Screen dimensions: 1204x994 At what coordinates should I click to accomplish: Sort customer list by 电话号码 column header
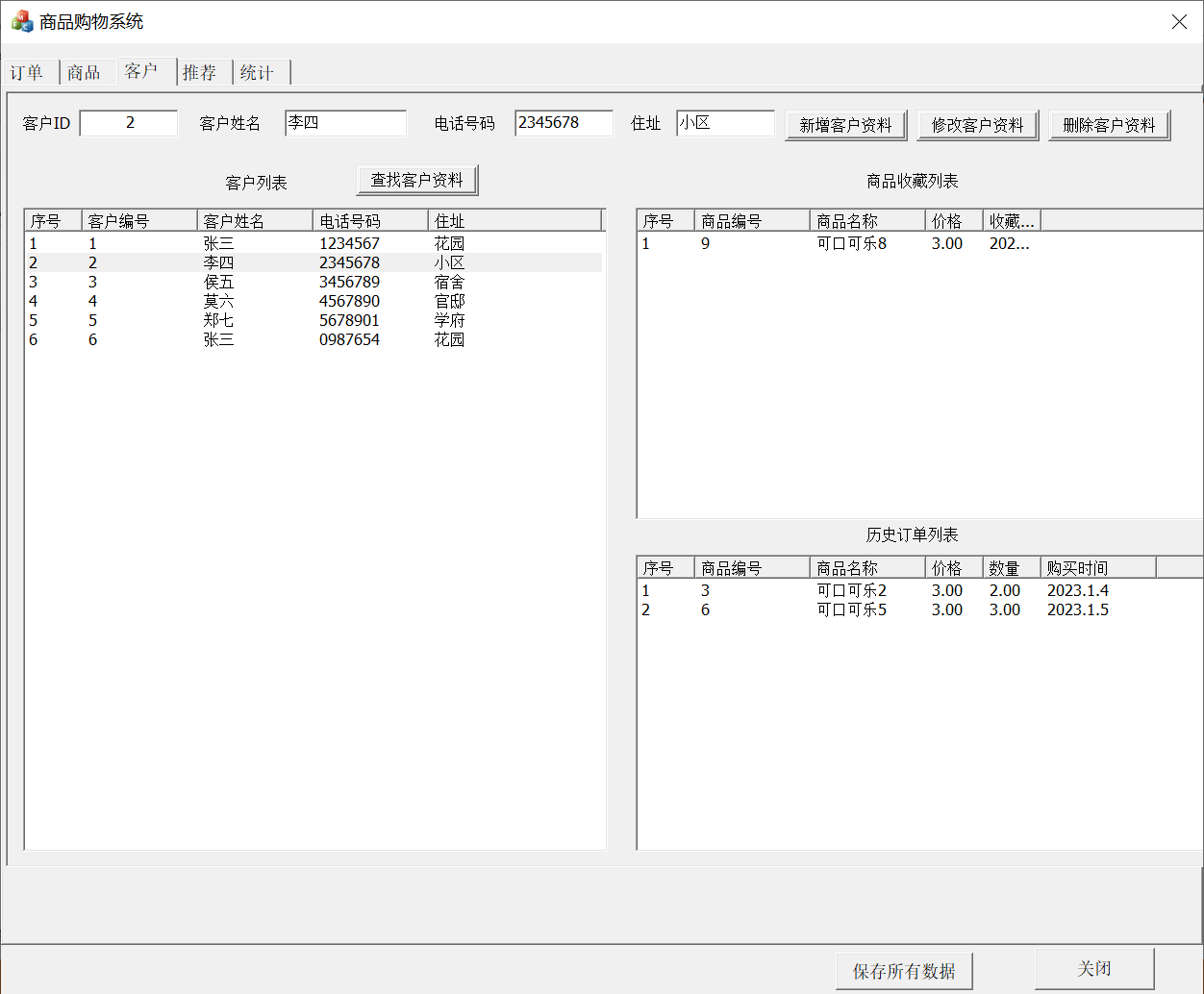coord(370,221)
